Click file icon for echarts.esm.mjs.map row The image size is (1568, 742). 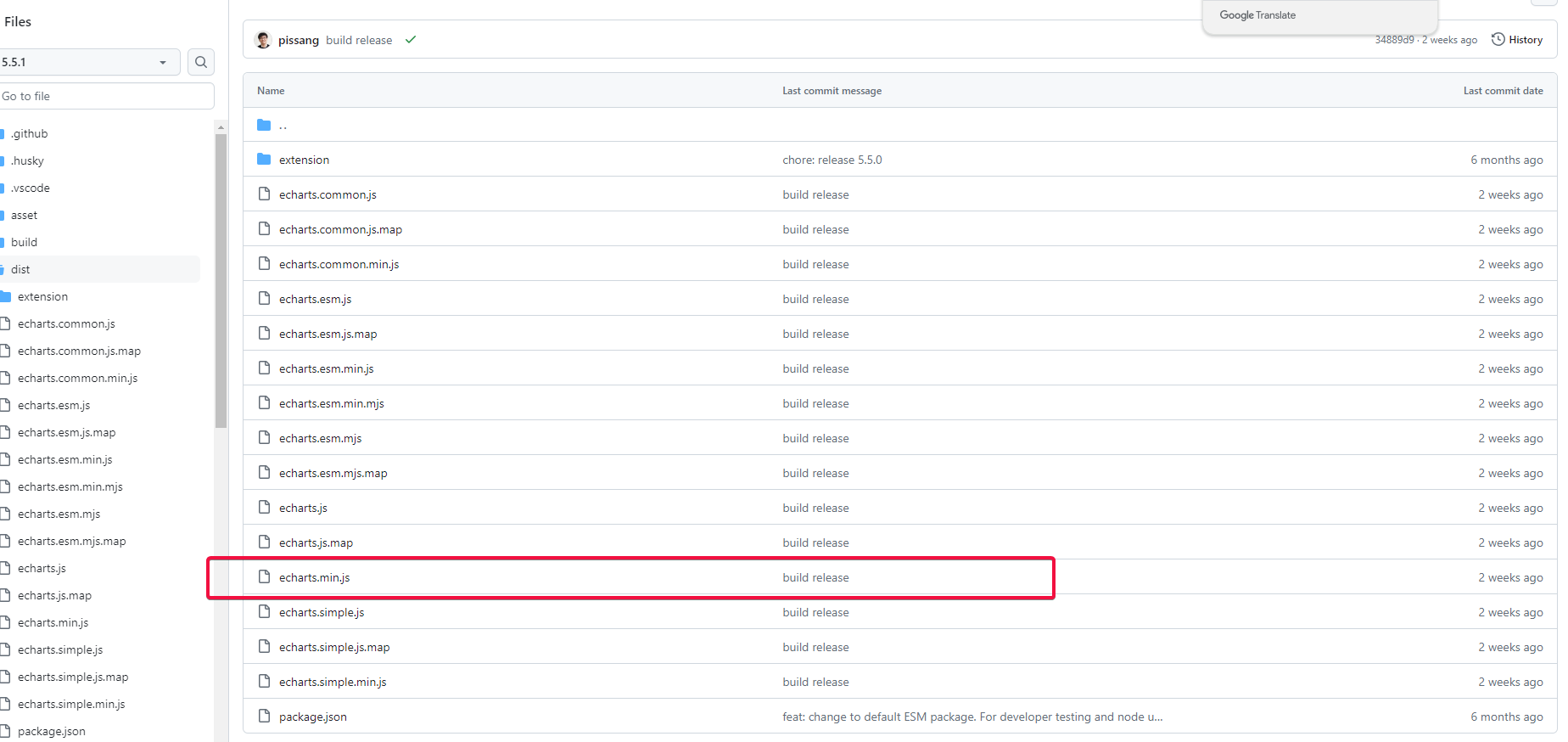pos(264,473)
